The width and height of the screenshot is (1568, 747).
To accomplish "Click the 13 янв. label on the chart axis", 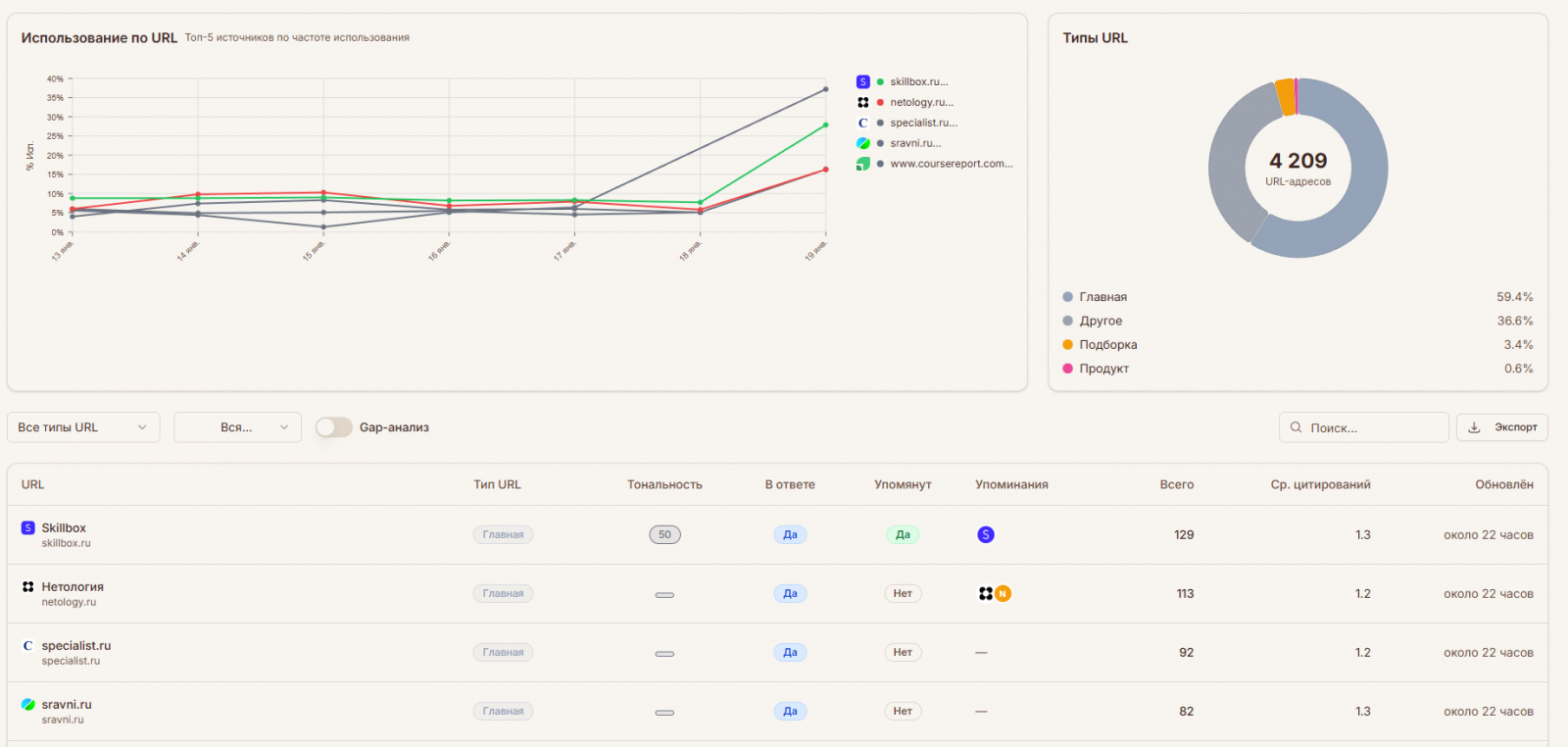I will 63,251.
